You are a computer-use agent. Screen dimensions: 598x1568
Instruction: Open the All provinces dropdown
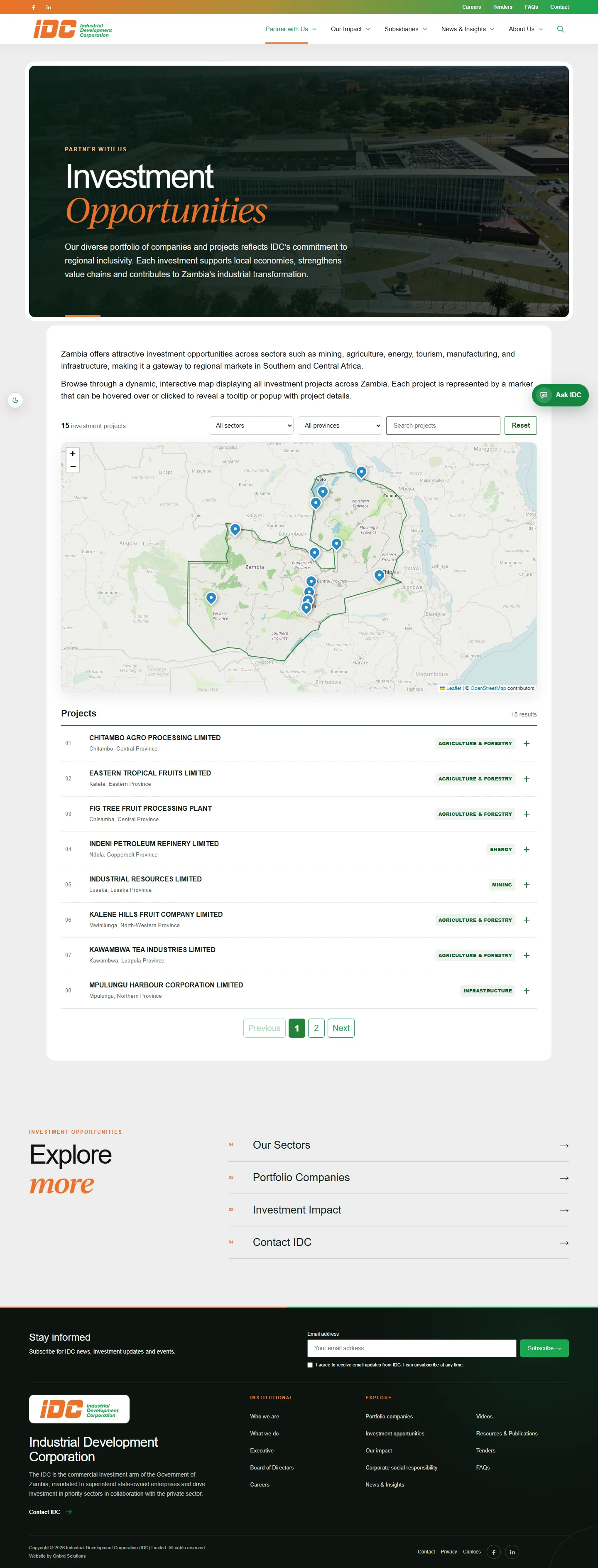tap(340, 426)
